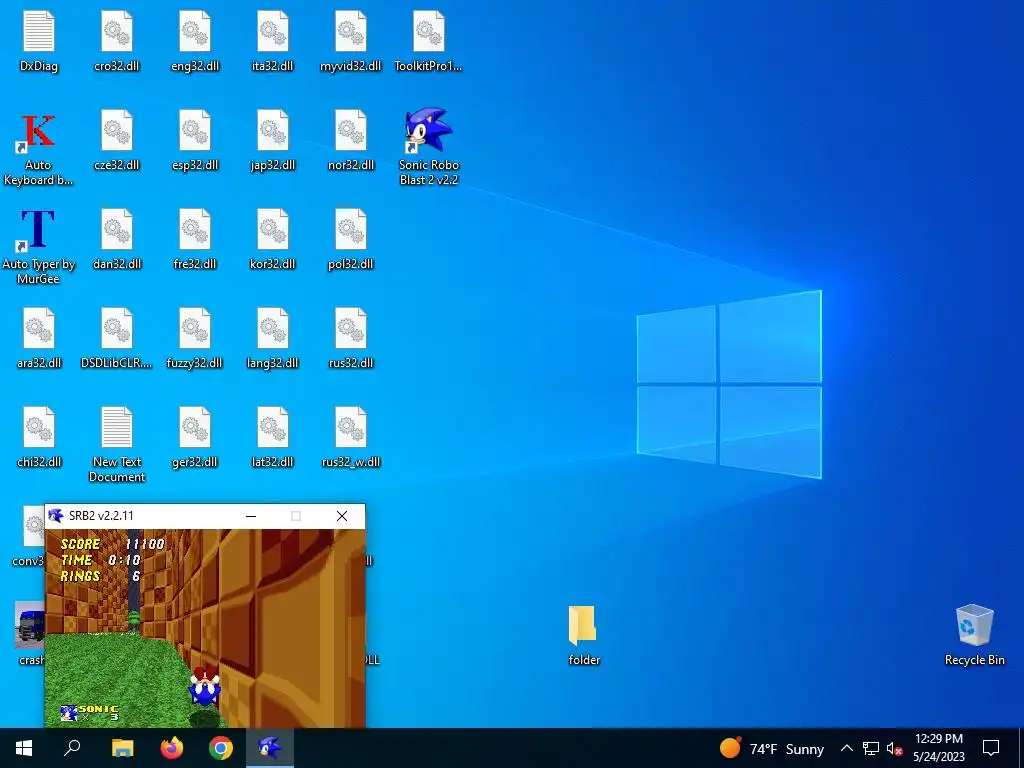Image resolution: width=1024 pixels, height=768 pixels.
Task: Select the Recycle Bin icon
Action: 974,626
